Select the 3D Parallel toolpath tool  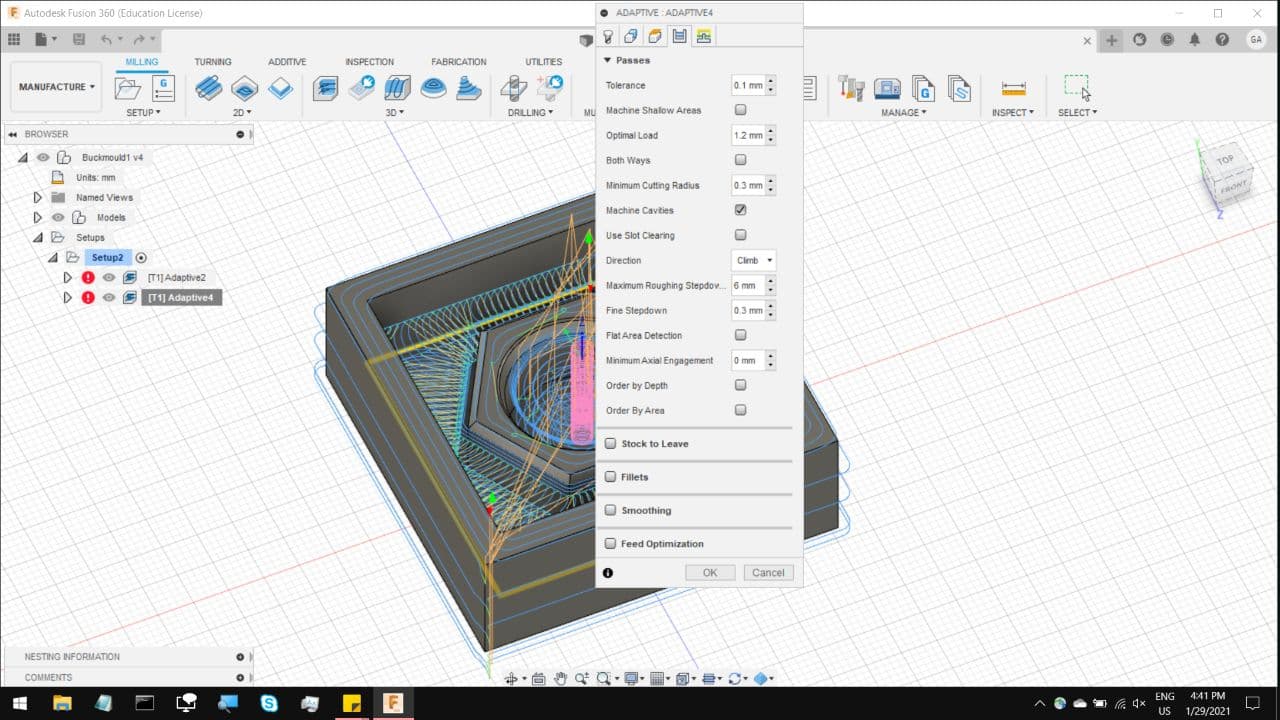coord(397,88)
